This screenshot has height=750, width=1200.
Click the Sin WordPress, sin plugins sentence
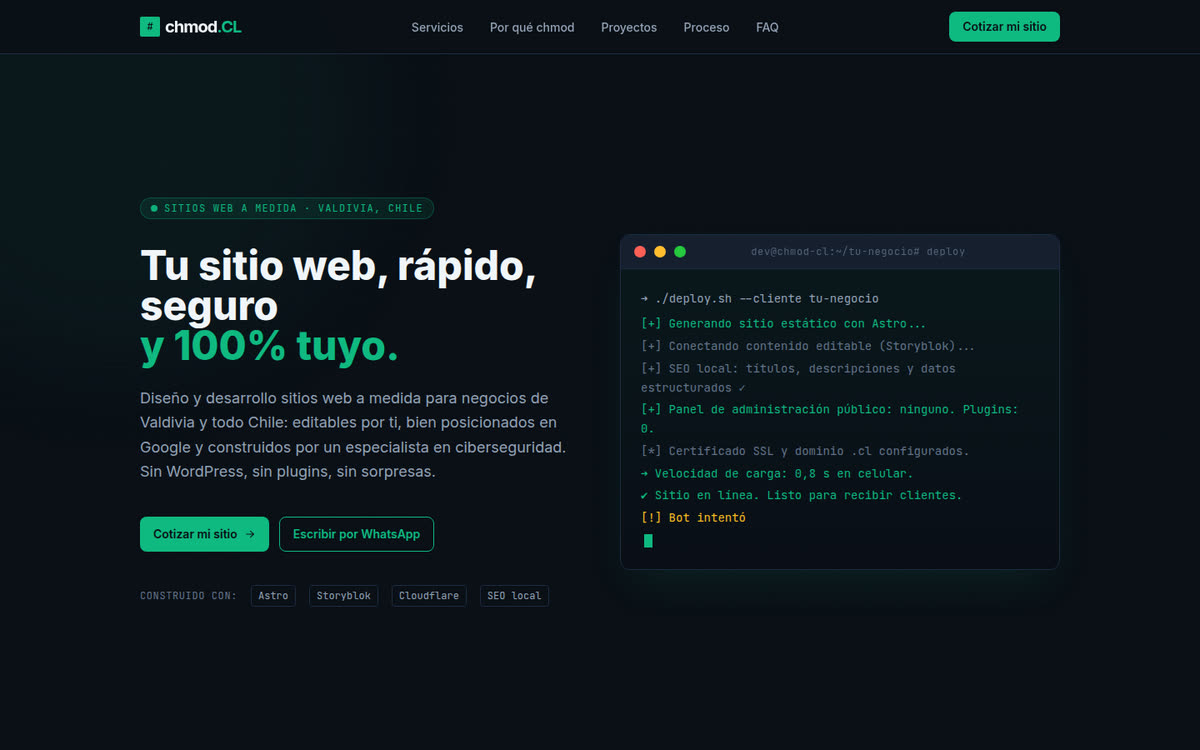click(288, 471)
